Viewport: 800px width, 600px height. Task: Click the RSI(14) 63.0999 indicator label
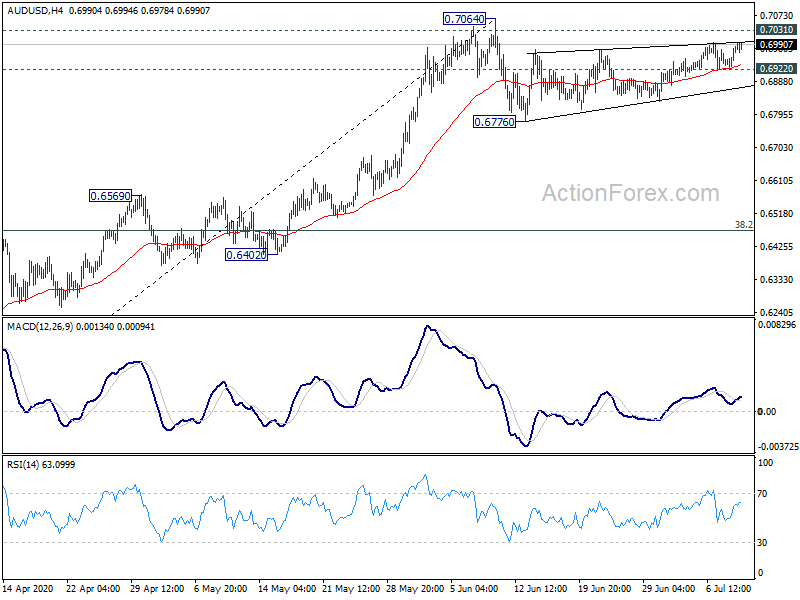pyautogui.click(x=41, y=464)
